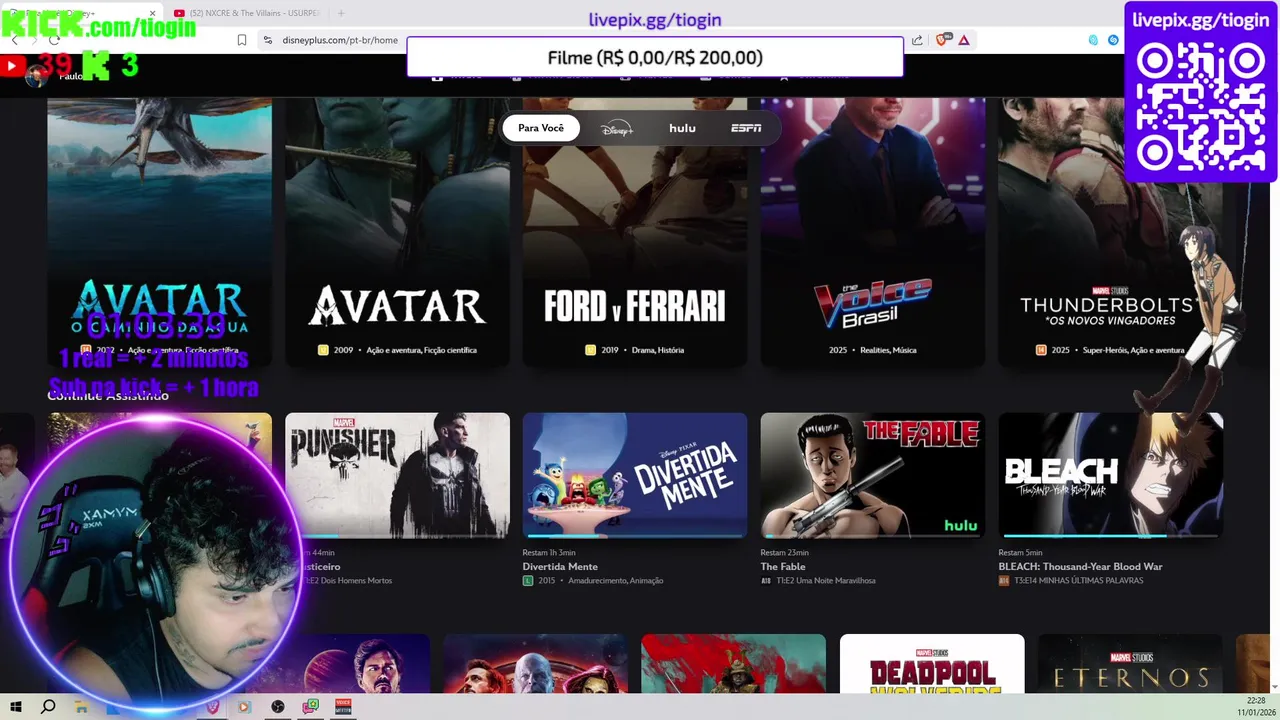This screenshot has height=720, width=1280.
Task: Open the Deadpool Wolverine poster
Action: click(x=932, y=663)
